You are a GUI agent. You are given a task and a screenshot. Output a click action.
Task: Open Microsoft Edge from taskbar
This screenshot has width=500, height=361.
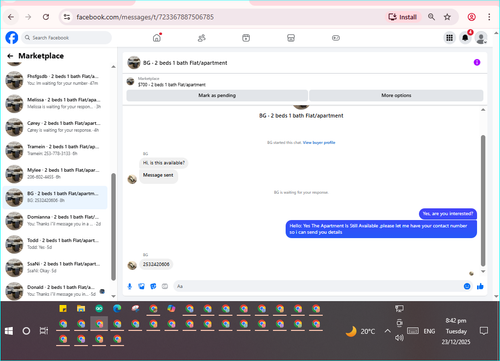(x=117, y=309)
